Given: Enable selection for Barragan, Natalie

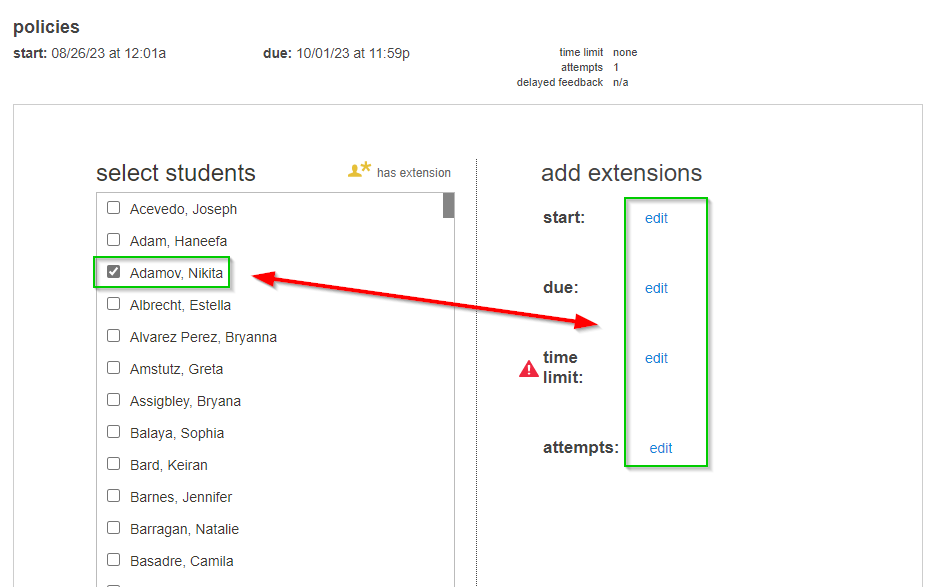Looking at the screenshot, I should coord(113,528).
